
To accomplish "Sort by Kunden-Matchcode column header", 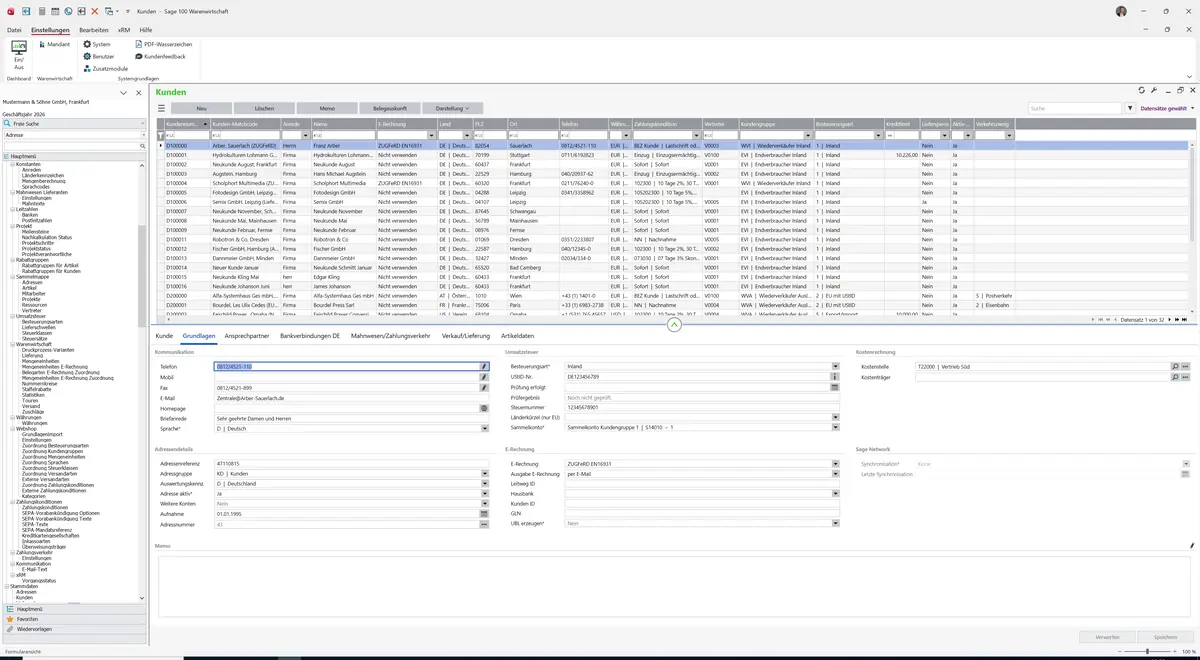I will click(x=245, y=123).
